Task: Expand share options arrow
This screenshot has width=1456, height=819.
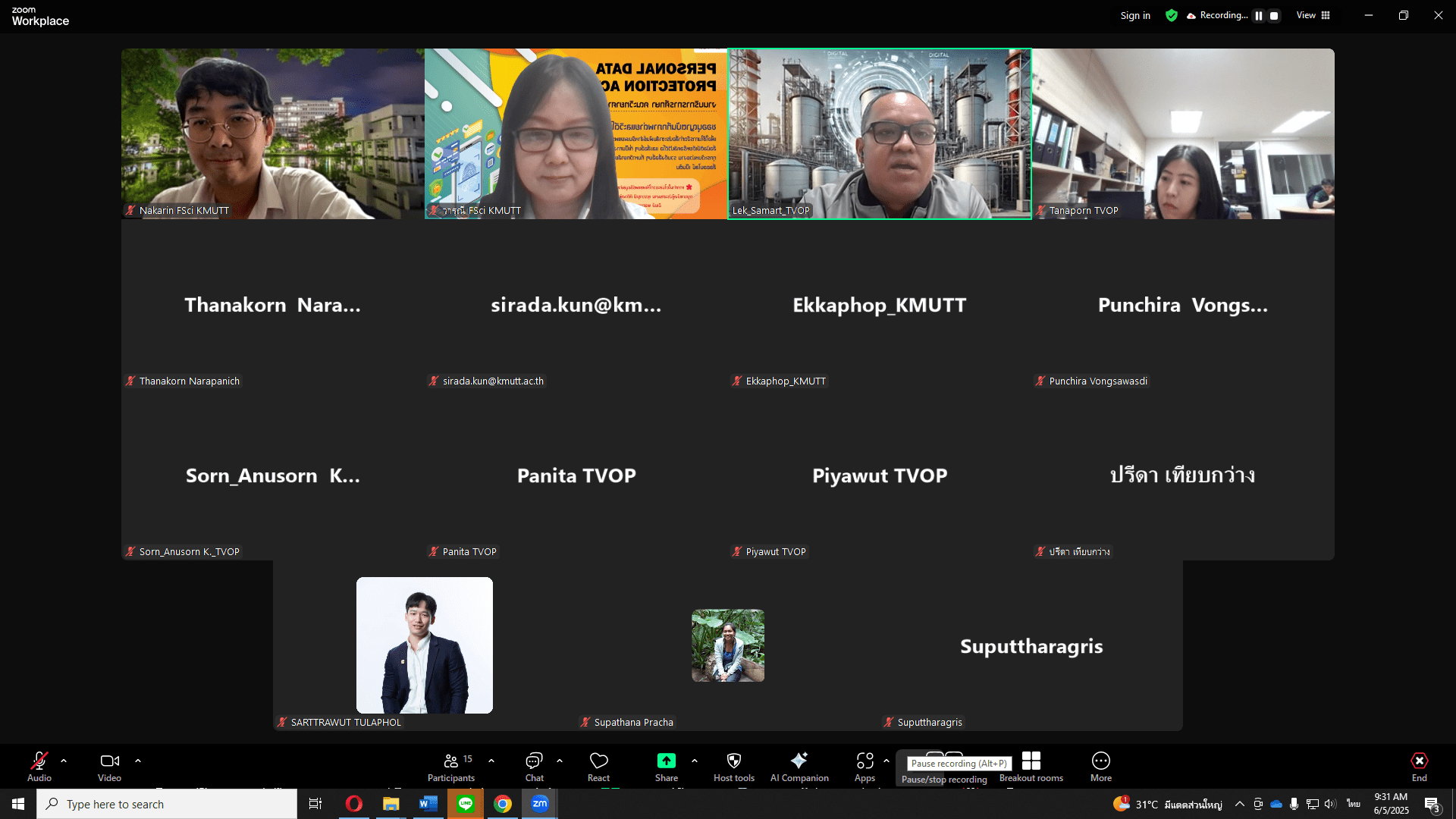Action: pyautogui.click(x=695, y=761)
